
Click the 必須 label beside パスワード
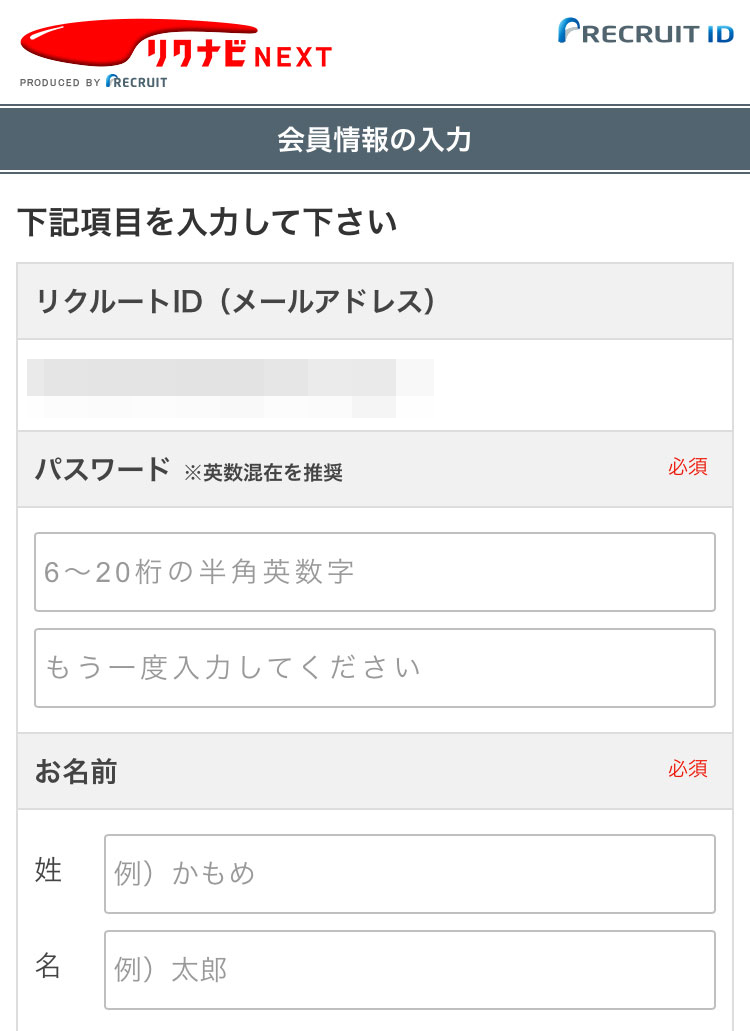click(688, 467)
